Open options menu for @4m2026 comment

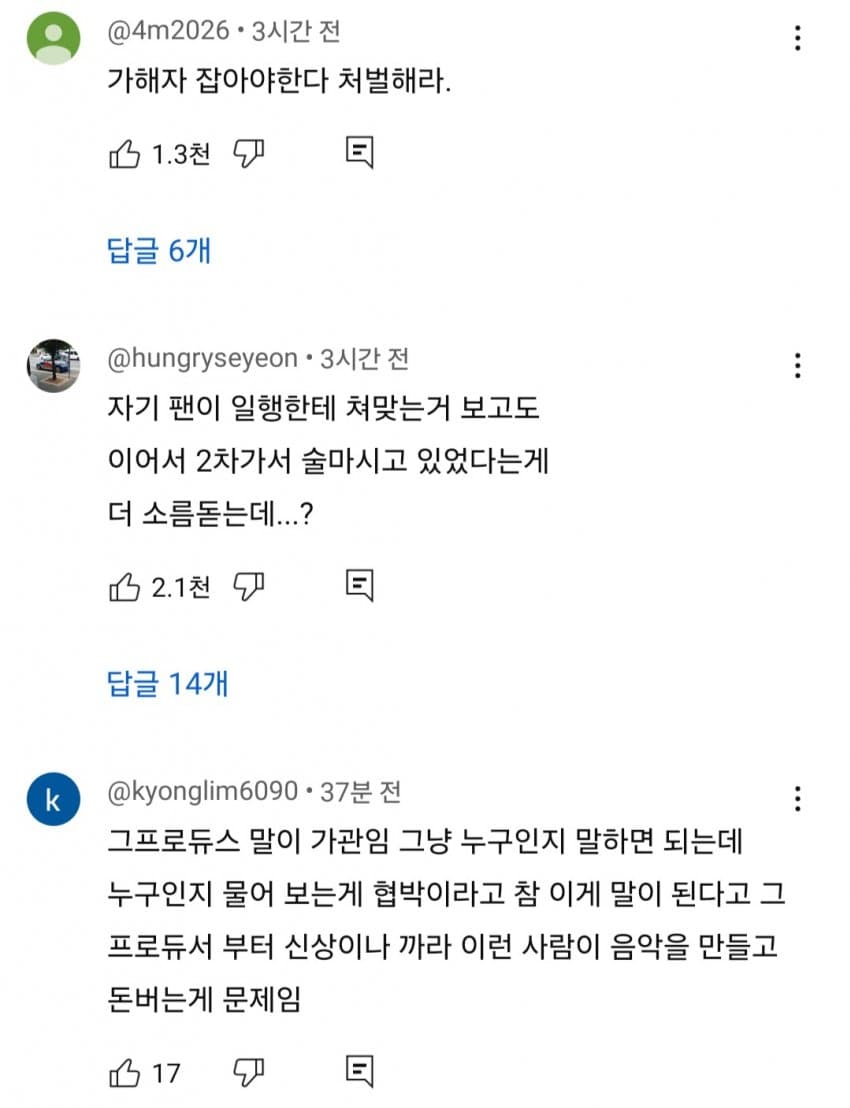[798, 38]
